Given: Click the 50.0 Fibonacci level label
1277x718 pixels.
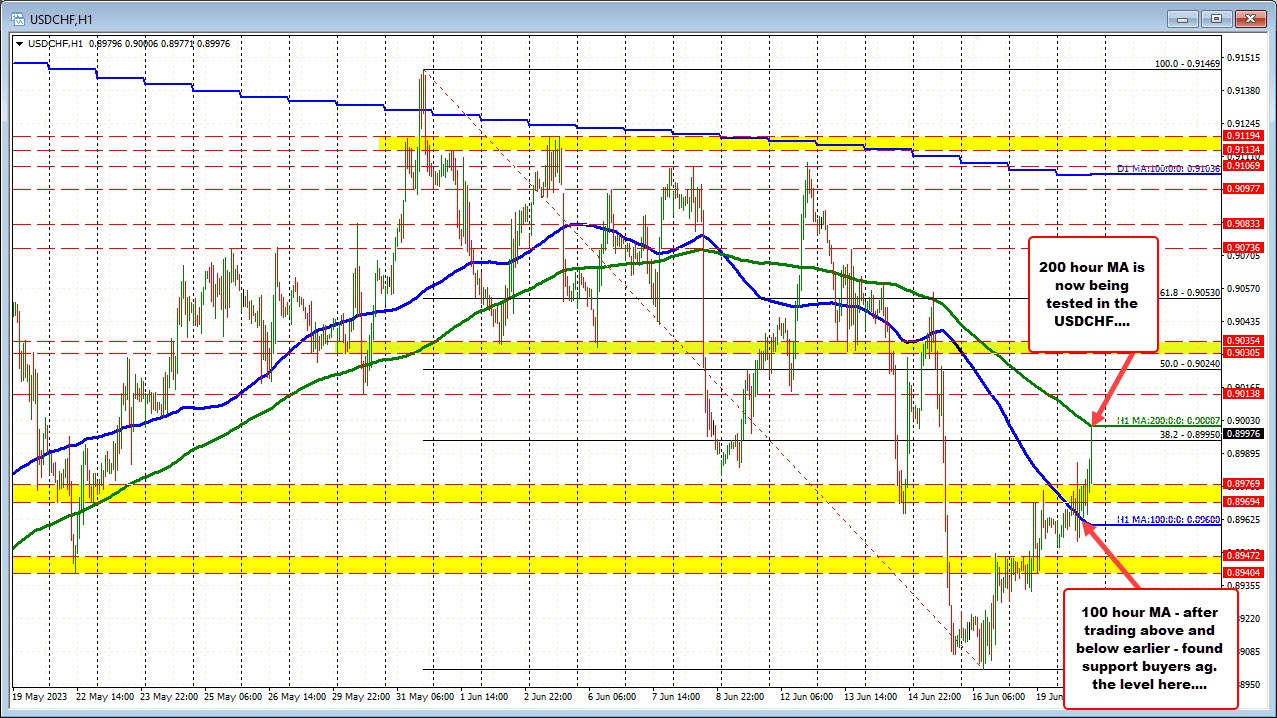Looking at the screenshot, I should (1189, 364).
